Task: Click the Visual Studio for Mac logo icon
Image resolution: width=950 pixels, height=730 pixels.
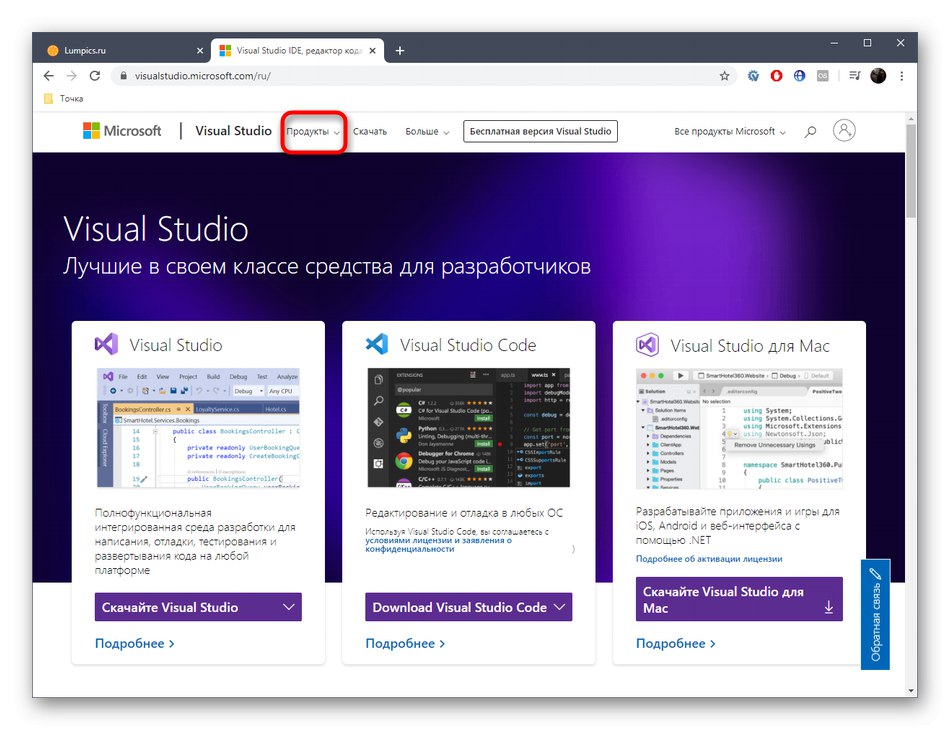Action: [x=647, y=345]
